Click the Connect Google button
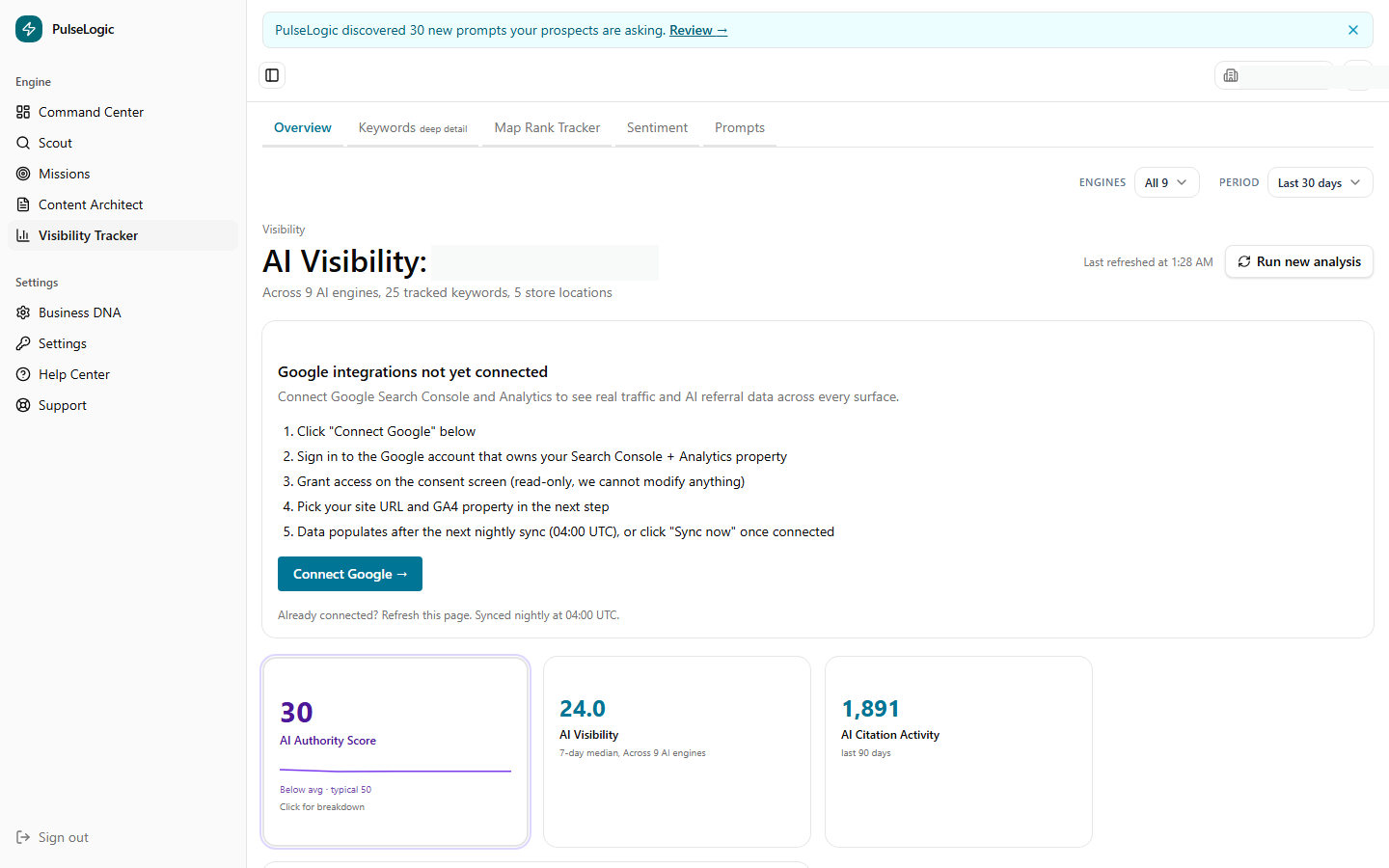1389x868 pixels. (350, 574)
